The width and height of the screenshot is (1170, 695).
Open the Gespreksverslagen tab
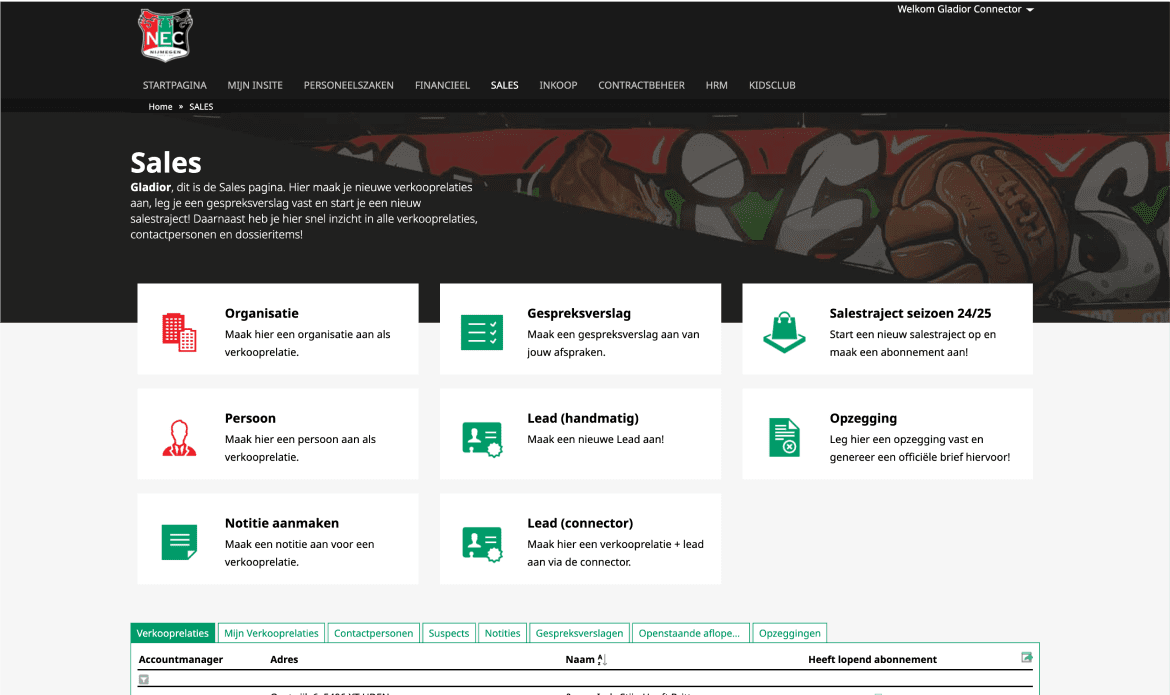(x=579, y=632)
